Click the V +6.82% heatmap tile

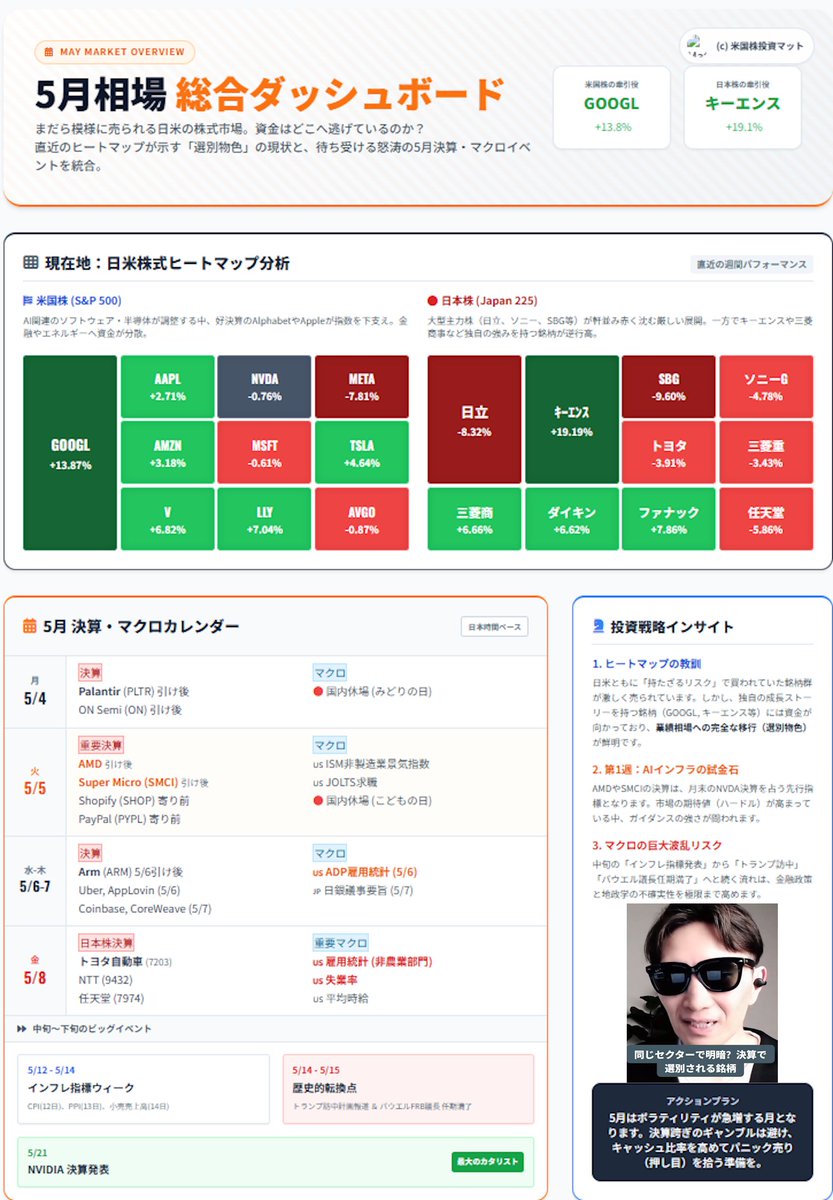pyautogui.click(x=168, y=519)
